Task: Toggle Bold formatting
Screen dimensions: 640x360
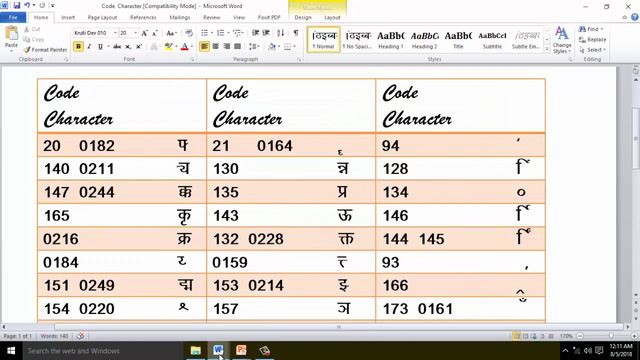Action: pyautogui.click(x=78, y=47)
